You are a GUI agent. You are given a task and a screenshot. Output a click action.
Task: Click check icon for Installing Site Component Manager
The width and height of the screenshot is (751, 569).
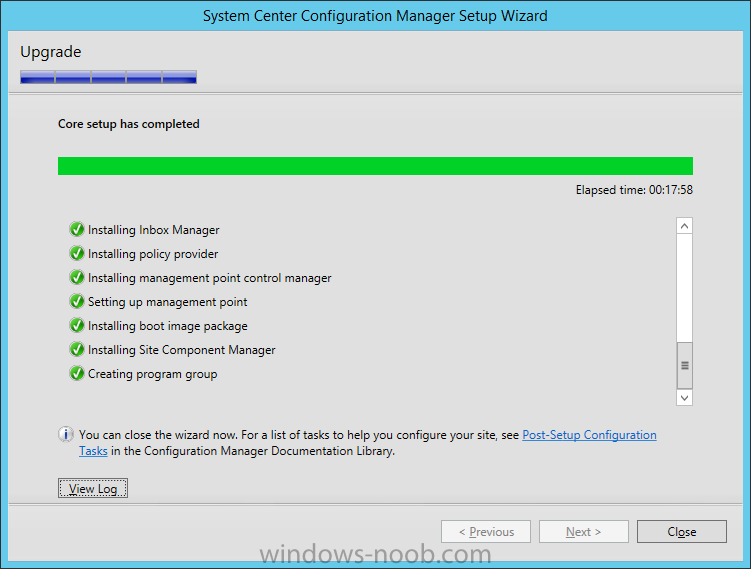(x=77, y=349)
